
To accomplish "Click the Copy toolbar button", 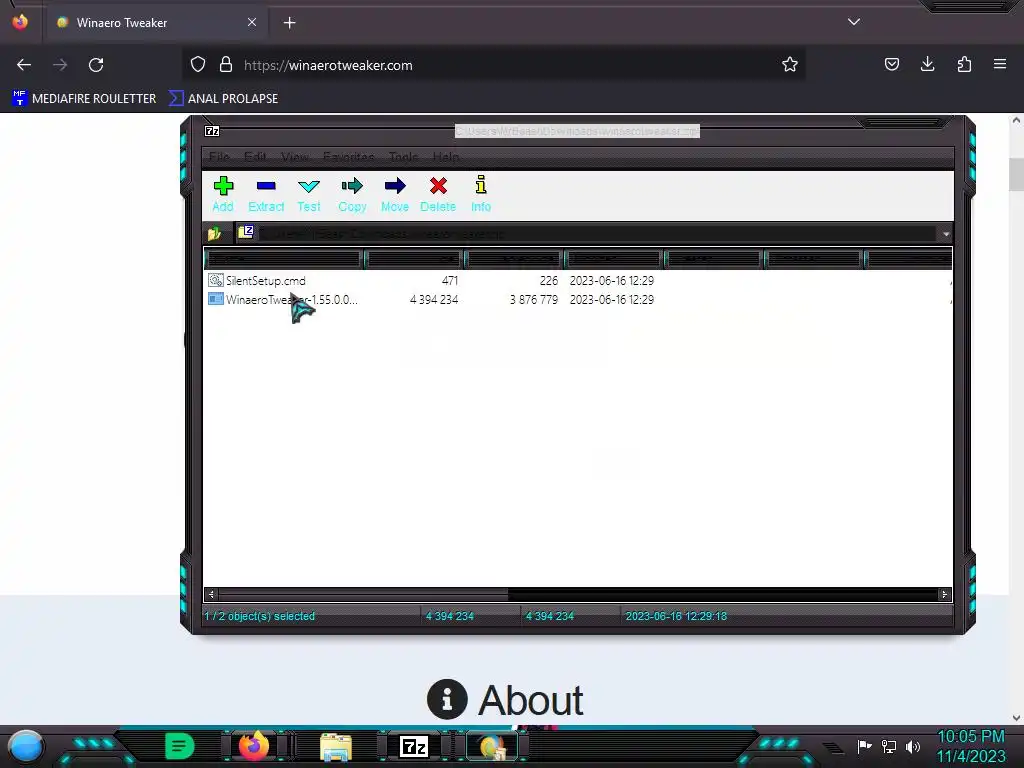I will 352,194.
